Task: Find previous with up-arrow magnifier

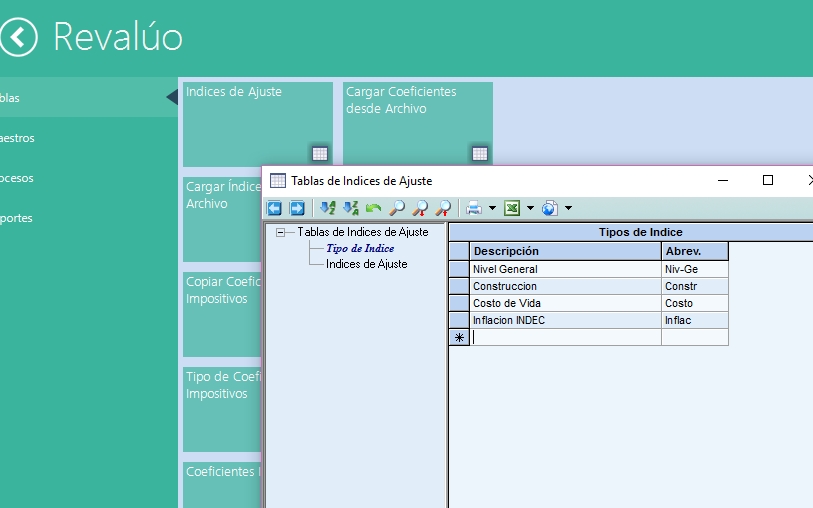Action: click(x=443, y=208)
